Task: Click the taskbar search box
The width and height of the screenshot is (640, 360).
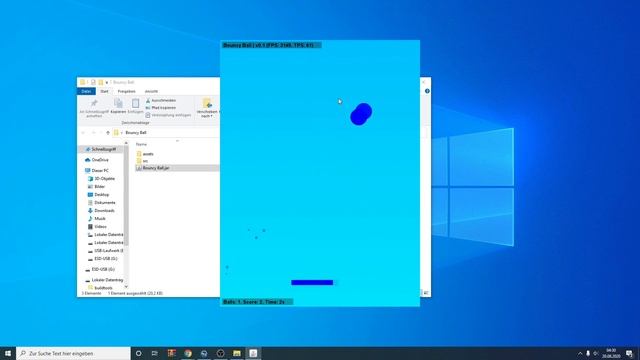Action: tap(73, 353)
